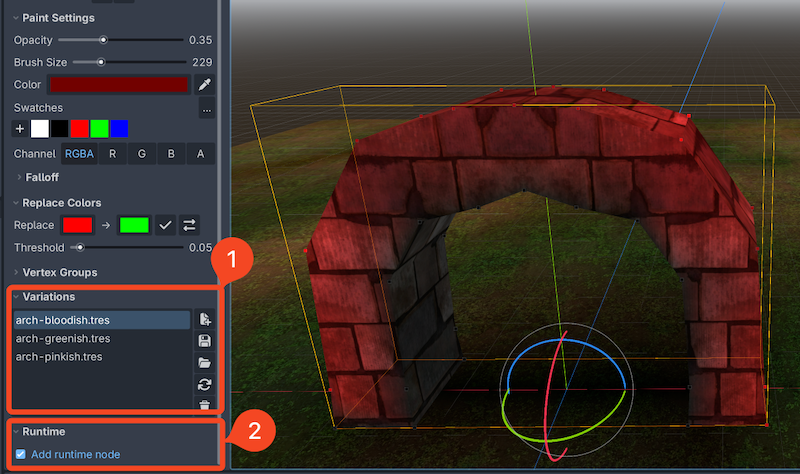Click the Add runtime node label
800x474 pixels.
pyautogui.click(x=76, y=454)
